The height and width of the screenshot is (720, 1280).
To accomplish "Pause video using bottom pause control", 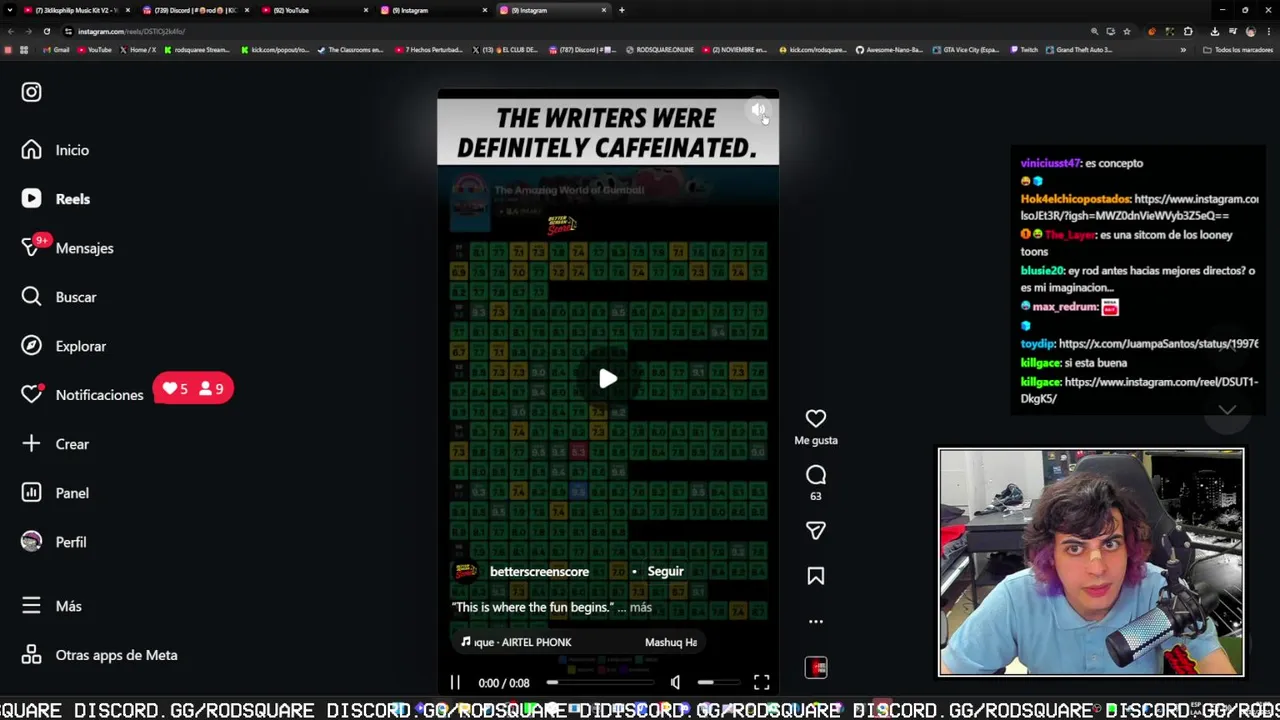I will pos(455,682).
